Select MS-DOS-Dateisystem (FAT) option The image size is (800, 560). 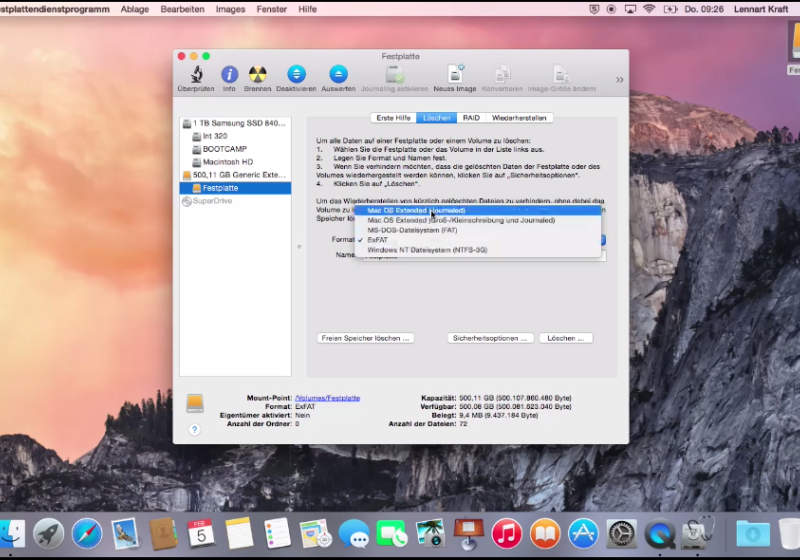(412, 230)
